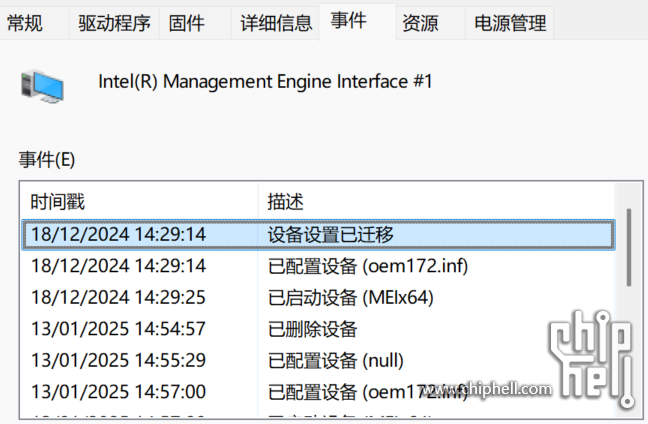Click the computer device icon
648x424 pixels.
click(43, 87)
